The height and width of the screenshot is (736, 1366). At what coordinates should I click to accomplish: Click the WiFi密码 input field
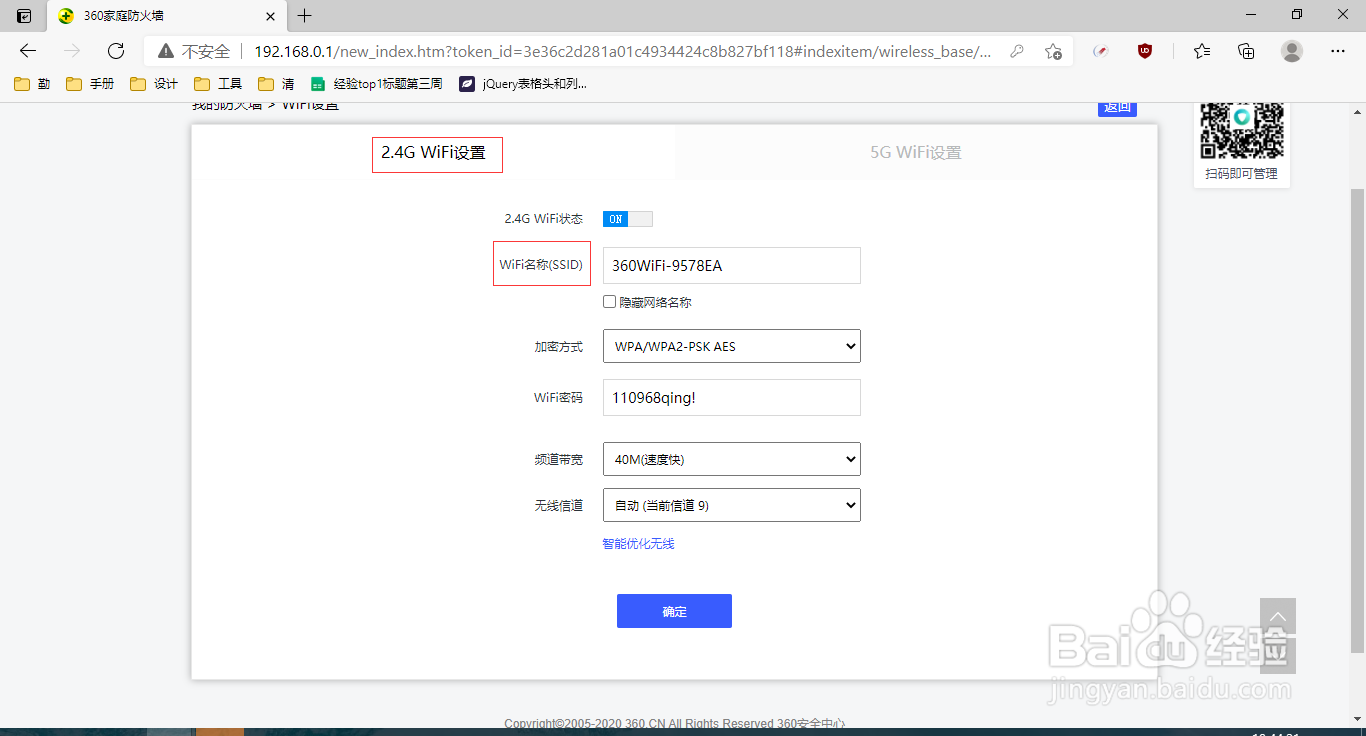[x=732, y=397]
